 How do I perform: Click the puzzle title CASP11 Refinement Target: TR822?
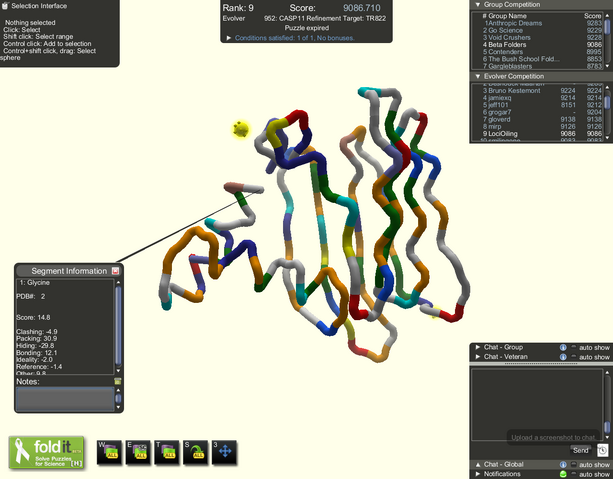[x=325, y=18]
